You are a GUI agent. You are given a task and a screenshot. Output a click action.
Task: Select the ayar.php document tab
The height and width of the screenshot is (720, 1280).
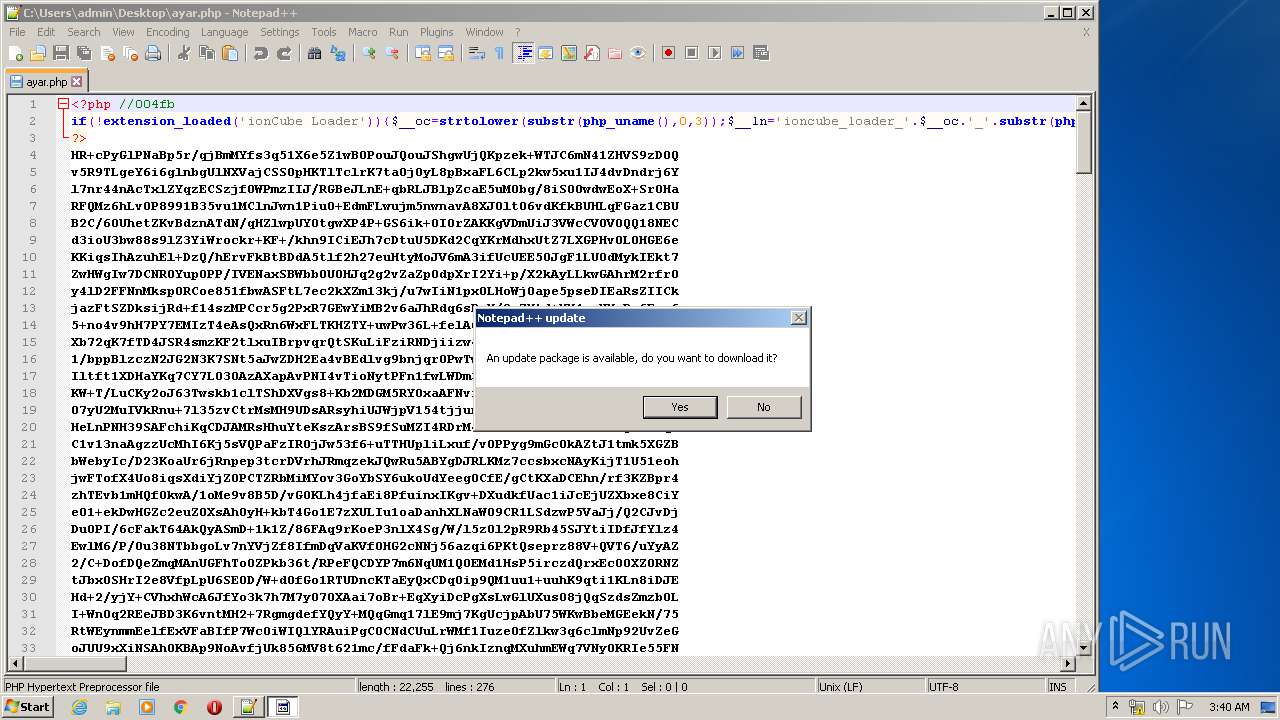(46, 81)
